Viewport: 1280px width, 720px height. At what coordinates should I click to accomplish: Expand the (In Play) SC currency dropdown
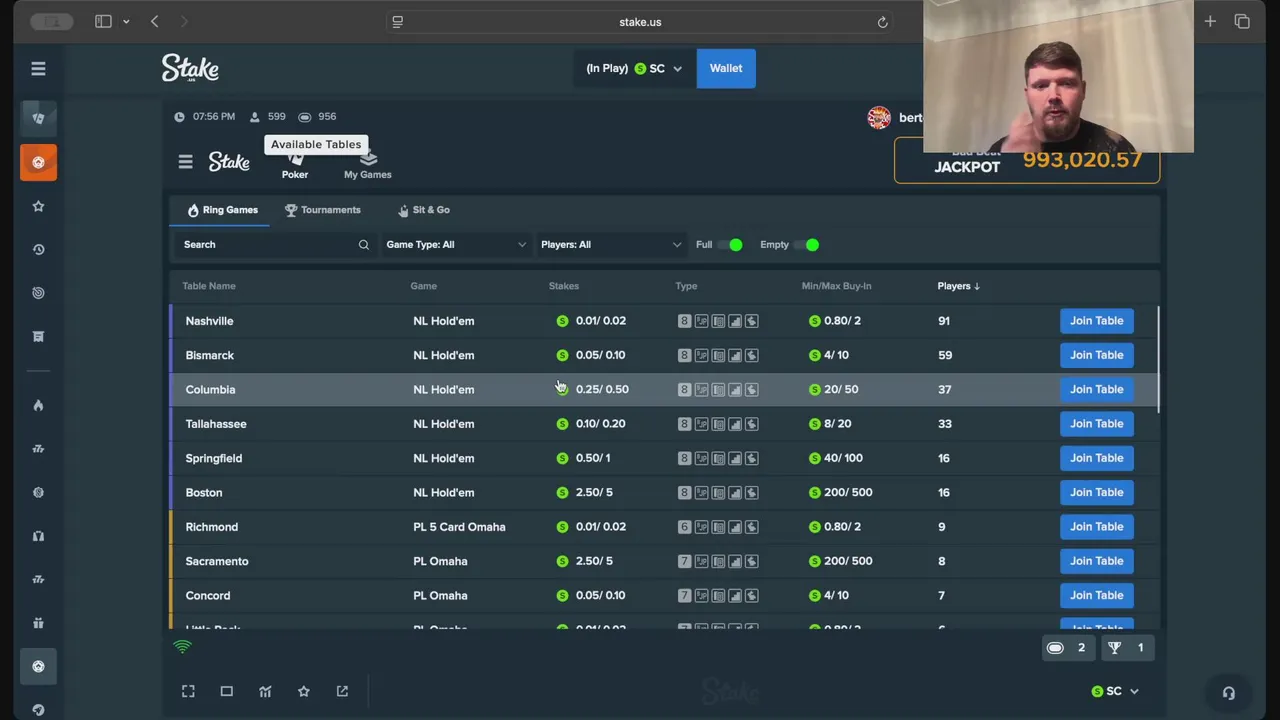[x=634, y=68]
